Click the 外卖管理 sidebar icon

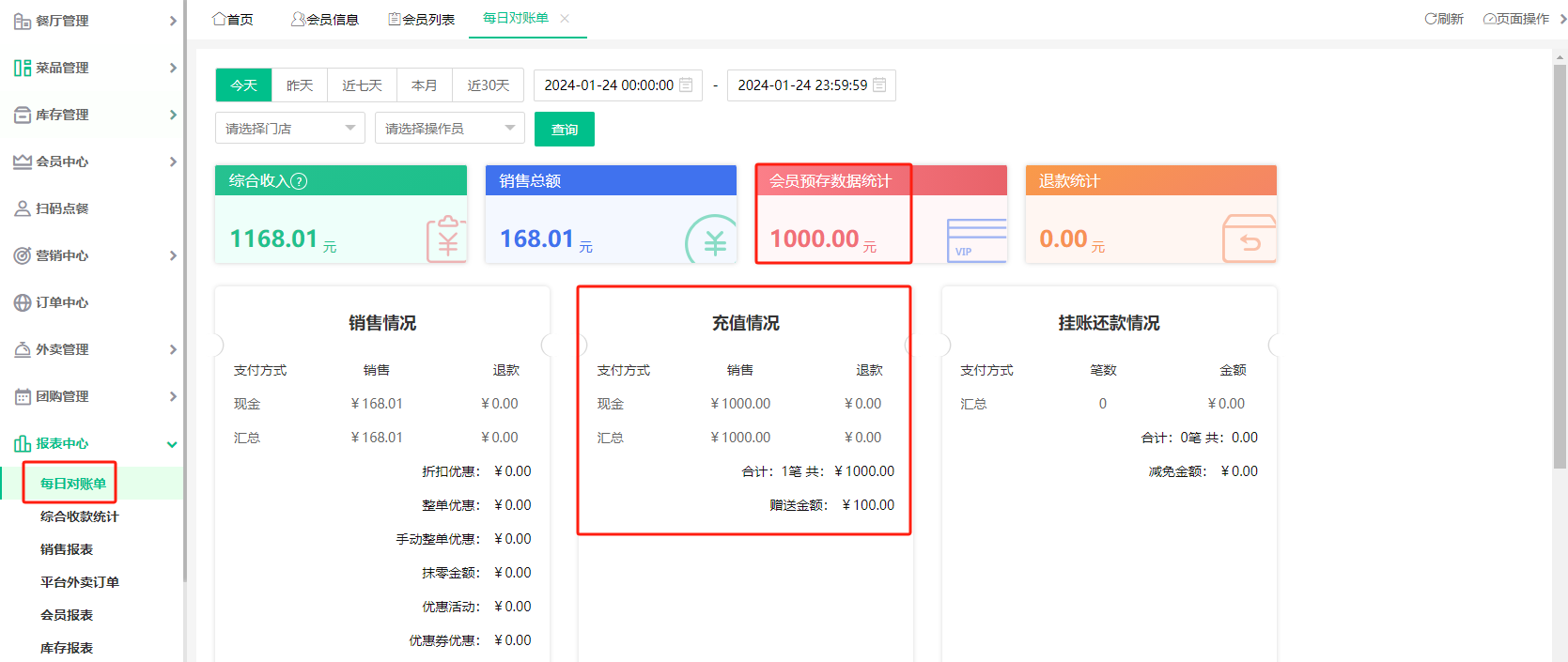(x=23, y=349)
